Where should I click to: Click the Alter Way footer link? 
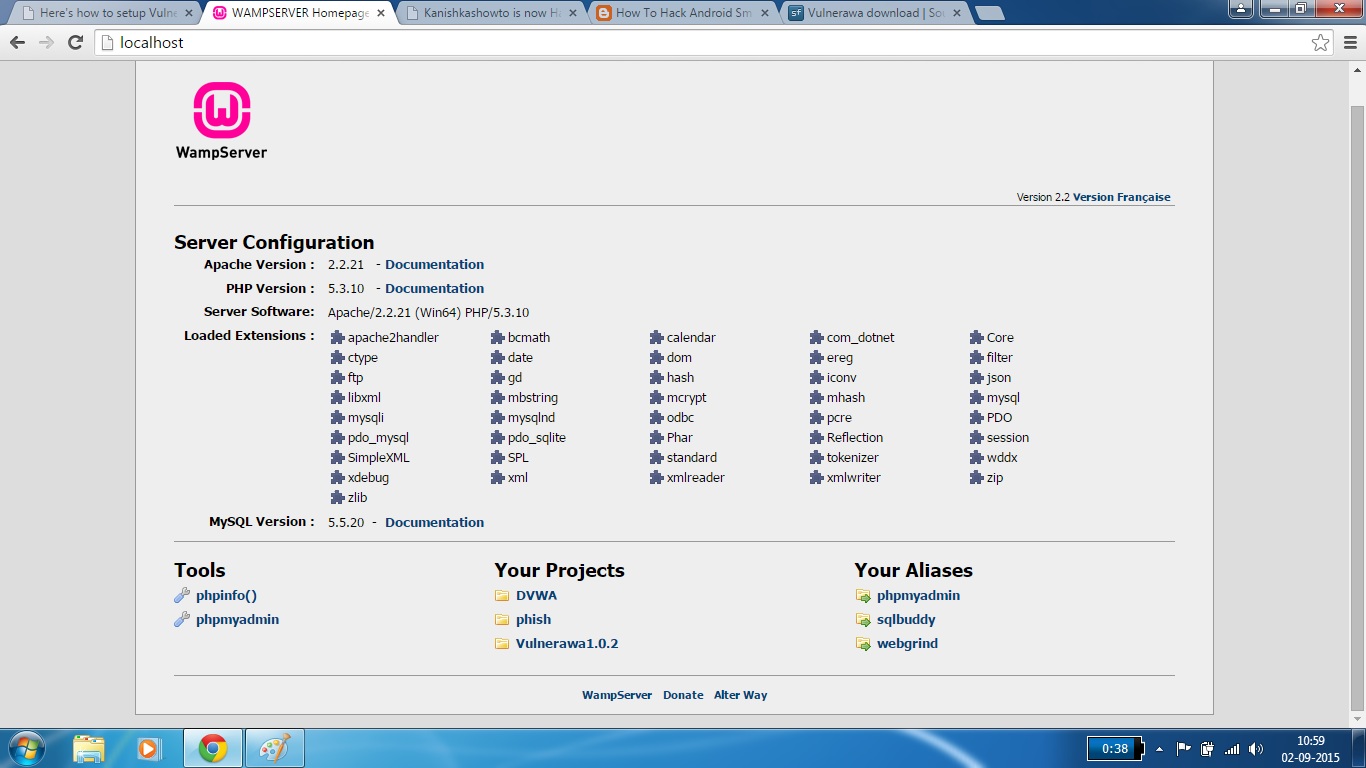tap(740, 695)
